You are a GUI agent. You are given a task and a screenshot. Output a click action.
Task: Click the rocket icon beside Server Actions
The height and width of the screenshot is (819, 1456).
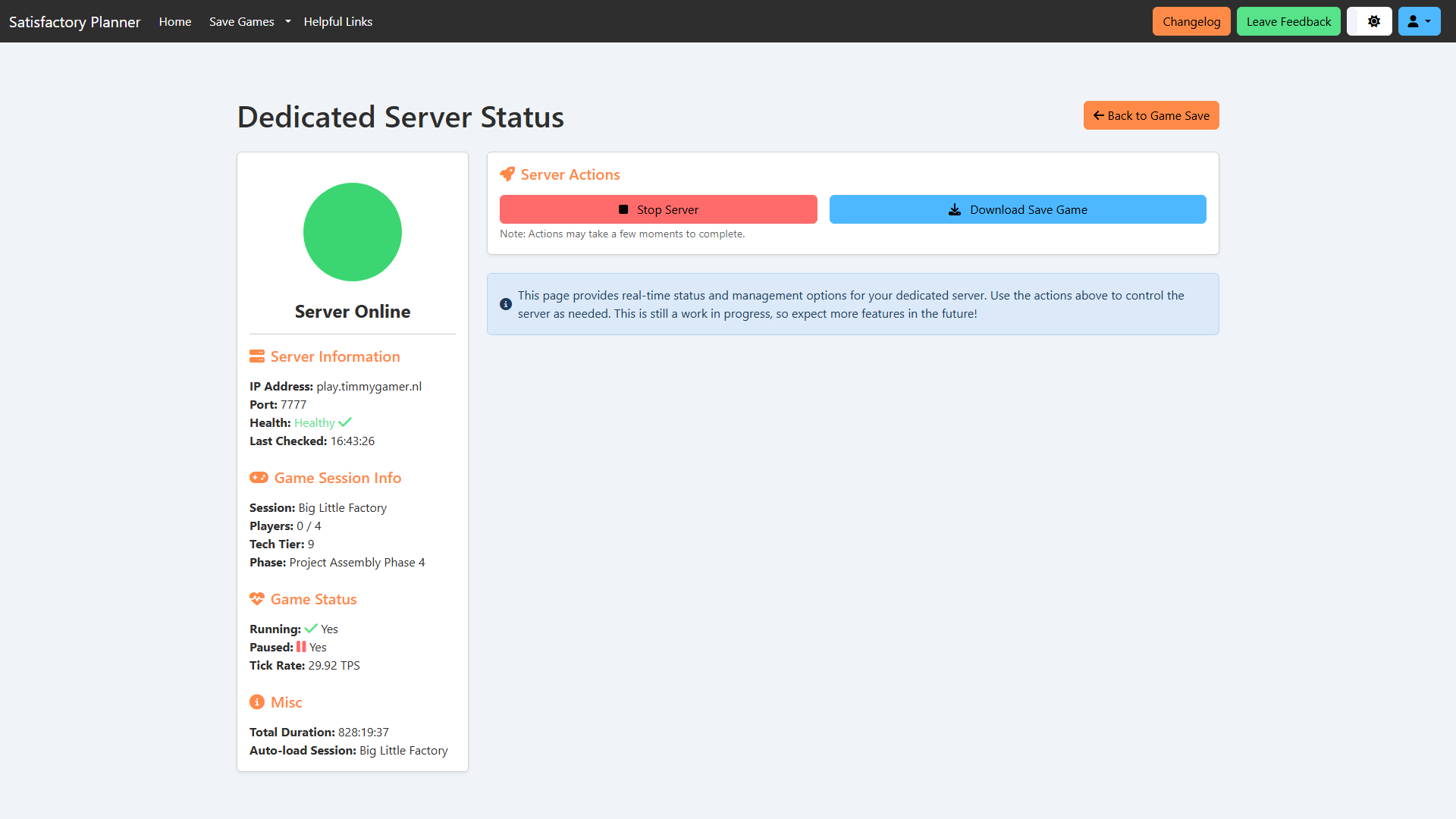pos(507,174)
